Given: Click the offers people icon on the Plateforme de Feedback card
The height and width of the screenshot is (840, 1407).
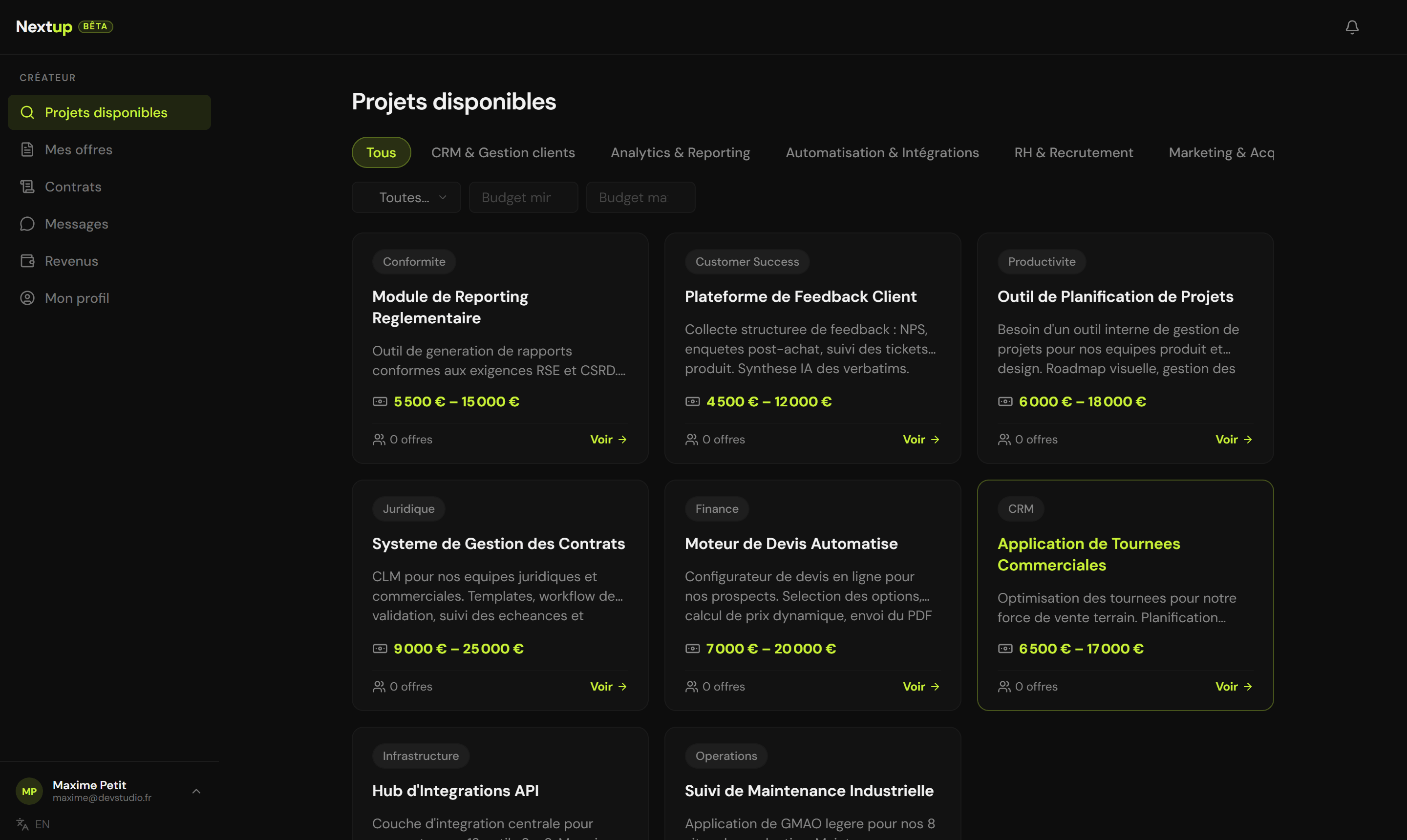Looking at the screenshot, I should click(x=691, y=439).
